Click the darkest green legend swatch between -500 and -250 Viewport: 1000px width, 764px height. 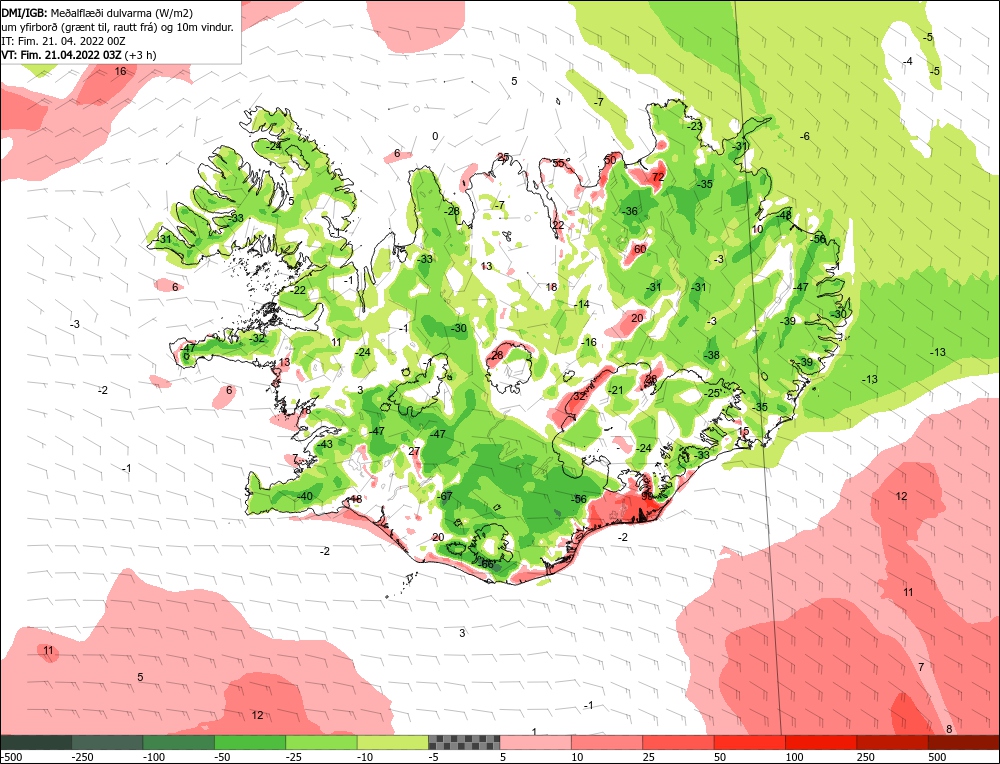click(x=36, y=742)
